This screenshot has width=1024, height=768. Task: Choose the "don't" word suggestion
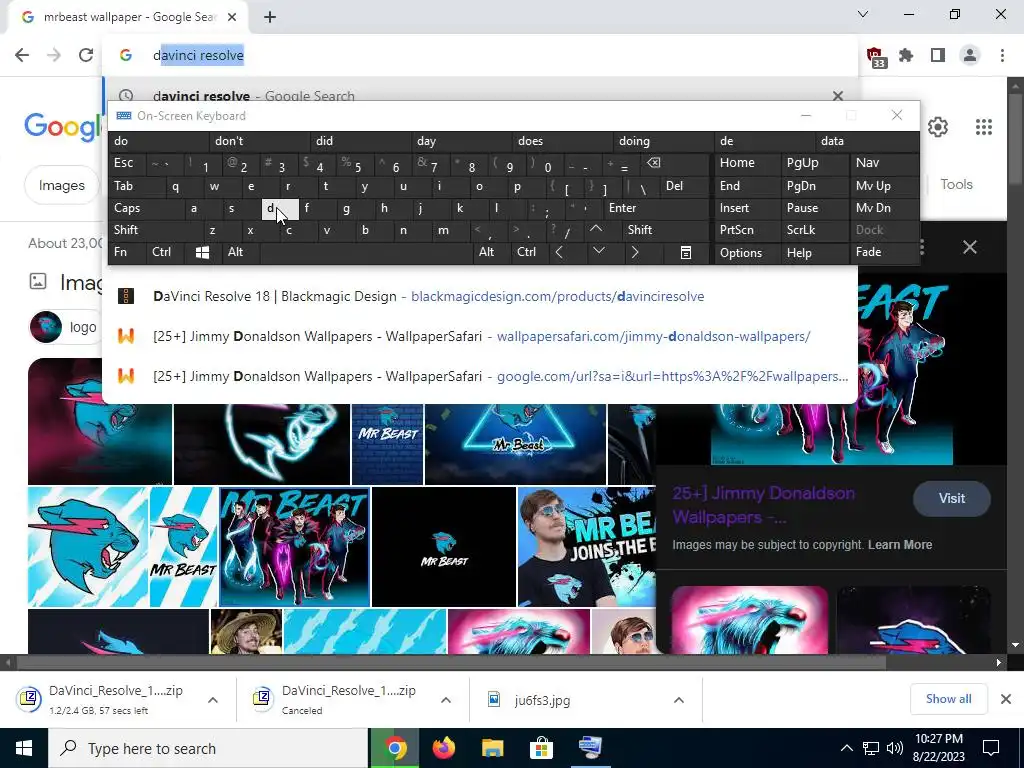coord(260,141)
